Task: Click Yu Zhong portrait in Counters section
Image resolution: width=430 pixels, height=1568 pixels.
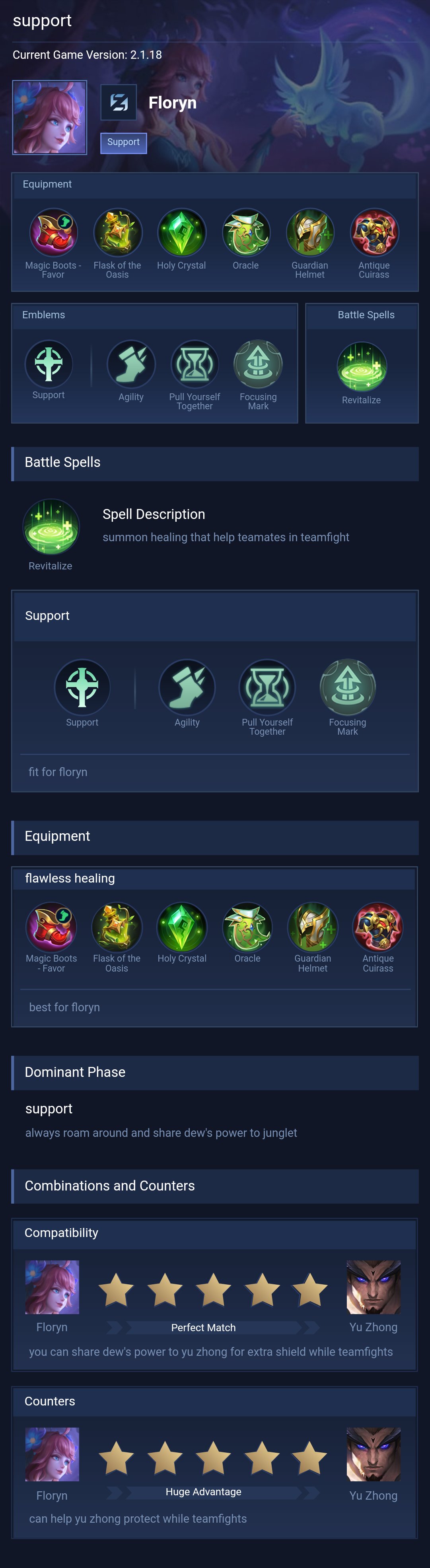Action: (374, 1455)
